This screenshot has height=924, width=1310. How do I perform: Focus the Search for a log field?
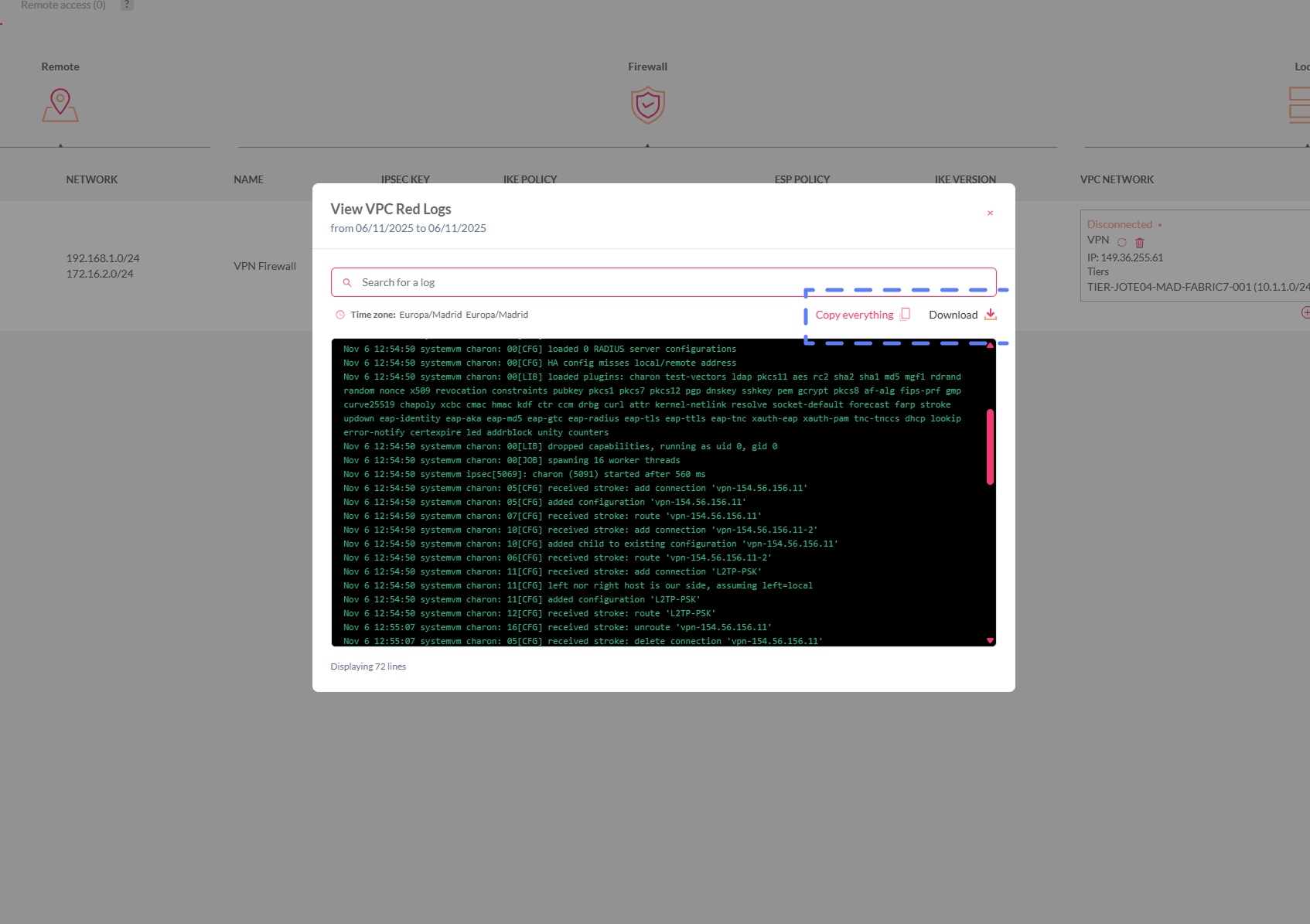[x=665, y=283]
